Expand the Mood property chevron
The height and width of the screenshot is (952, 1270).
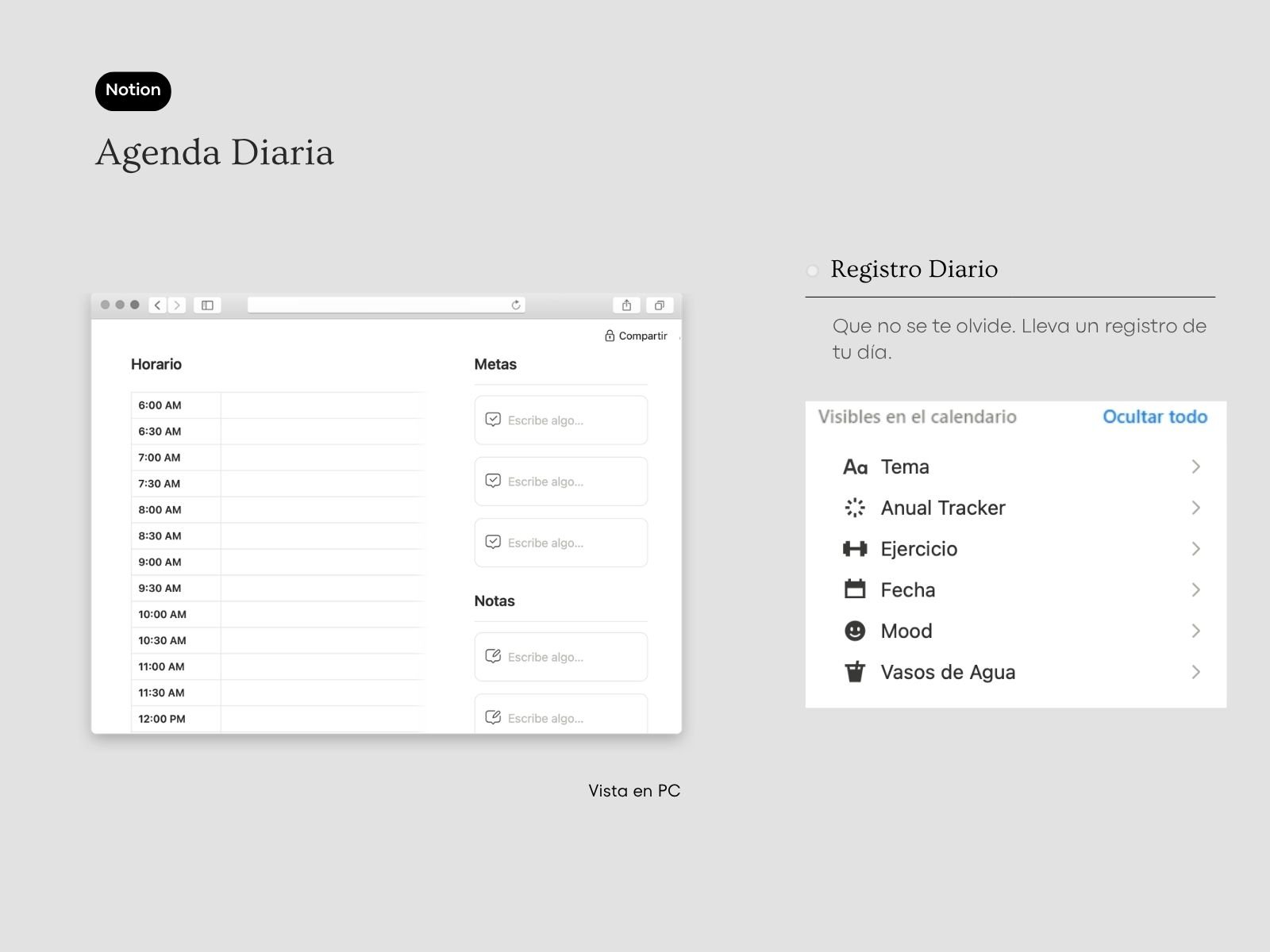(1196, 631)
